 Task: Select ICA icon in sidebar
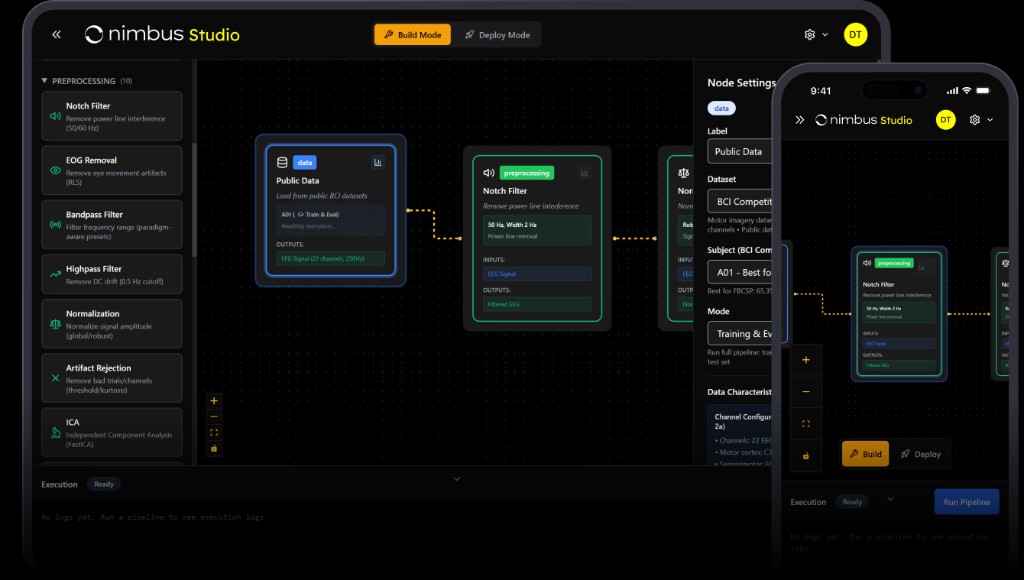click(x=55, y=432)
